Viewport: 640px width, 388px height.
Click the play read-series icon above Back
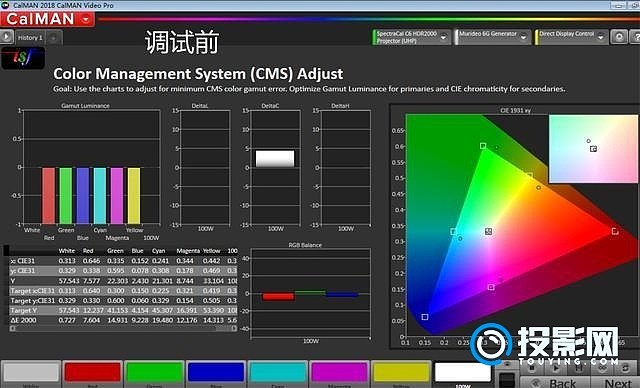[556, 368]
